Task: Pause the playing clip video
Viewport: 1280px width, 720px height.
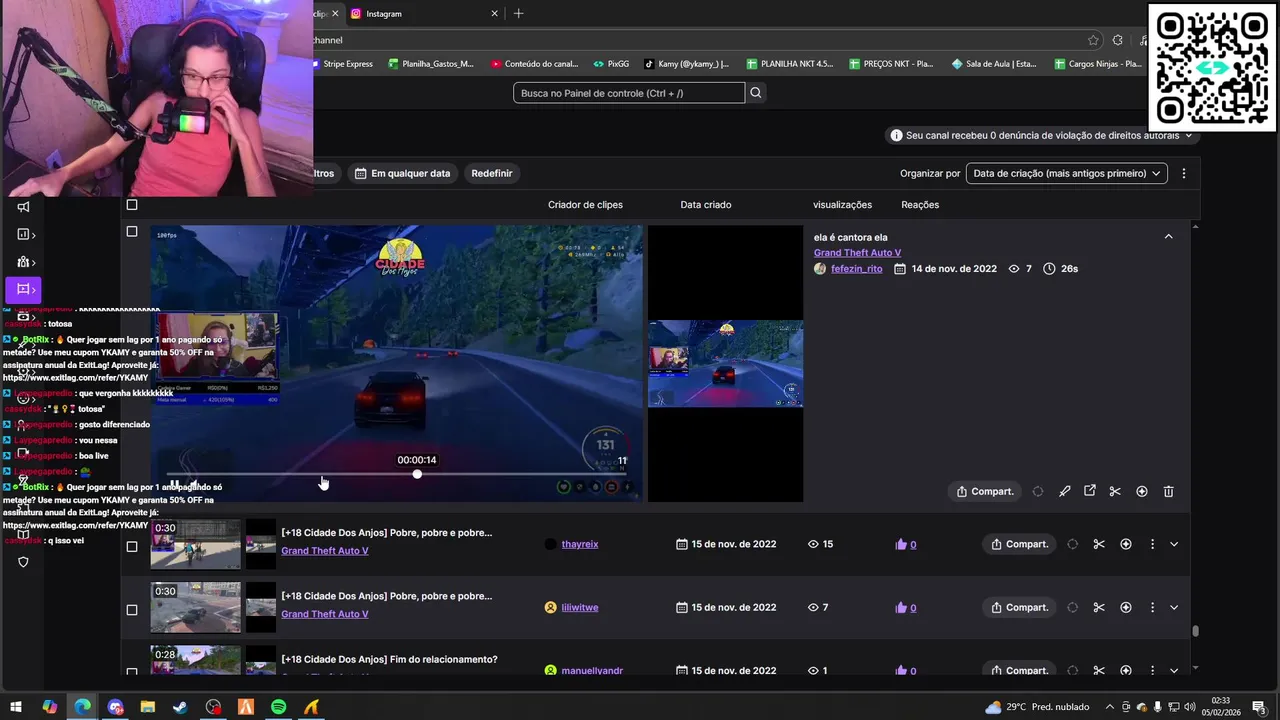Action: (x=174, y=485)
